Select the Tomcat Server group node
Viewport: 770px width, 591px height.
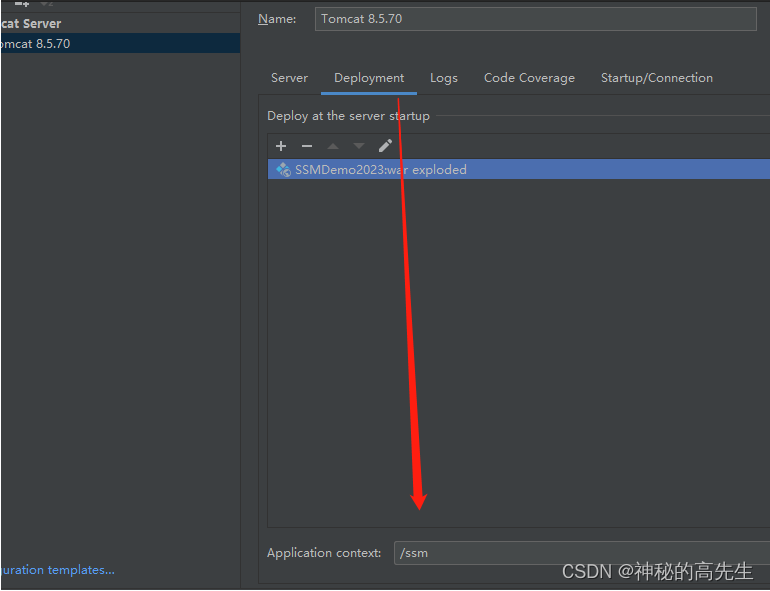30,24
